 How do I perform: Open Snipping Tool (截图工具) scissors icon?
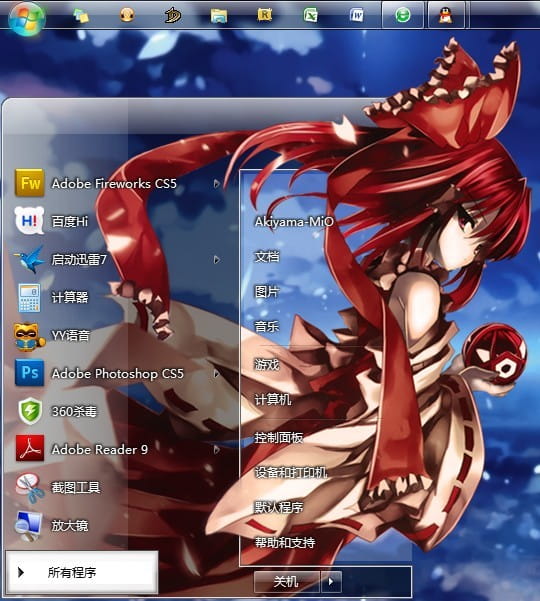tap(30, 488)
